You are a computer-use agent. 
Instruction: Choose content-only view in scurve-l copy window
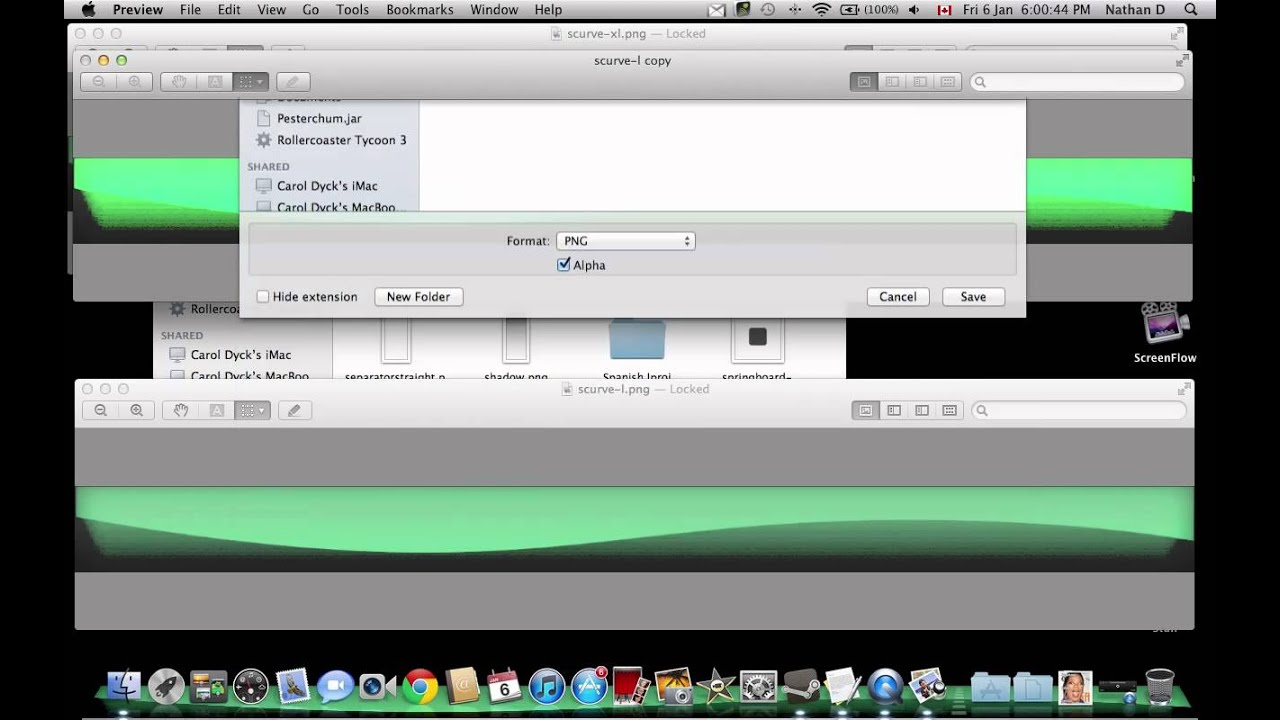[x=864, y=82]
